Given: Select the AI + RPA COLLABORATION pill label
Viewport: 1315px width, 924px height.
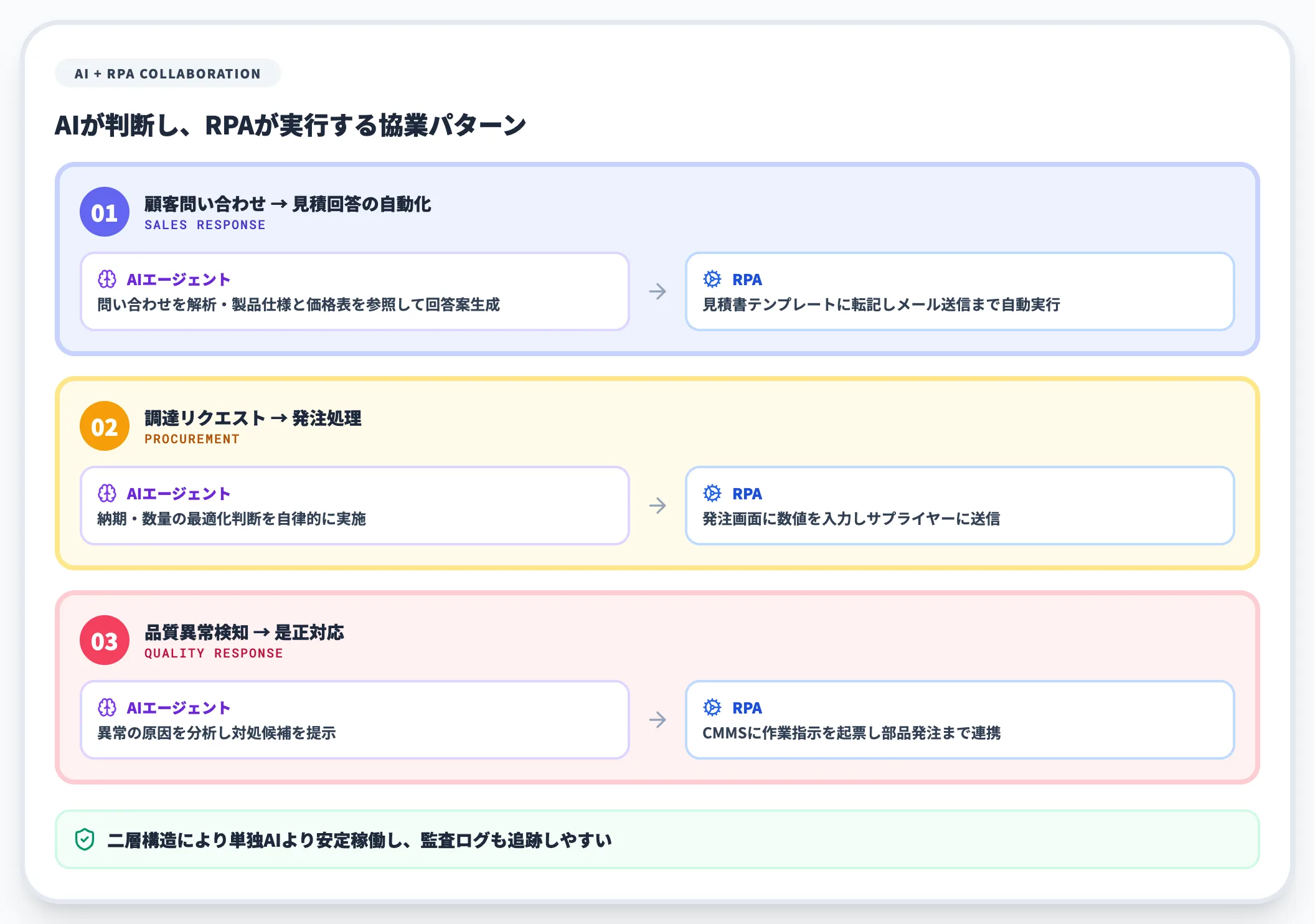Looking at the screenshot, I should click(167, 73).
